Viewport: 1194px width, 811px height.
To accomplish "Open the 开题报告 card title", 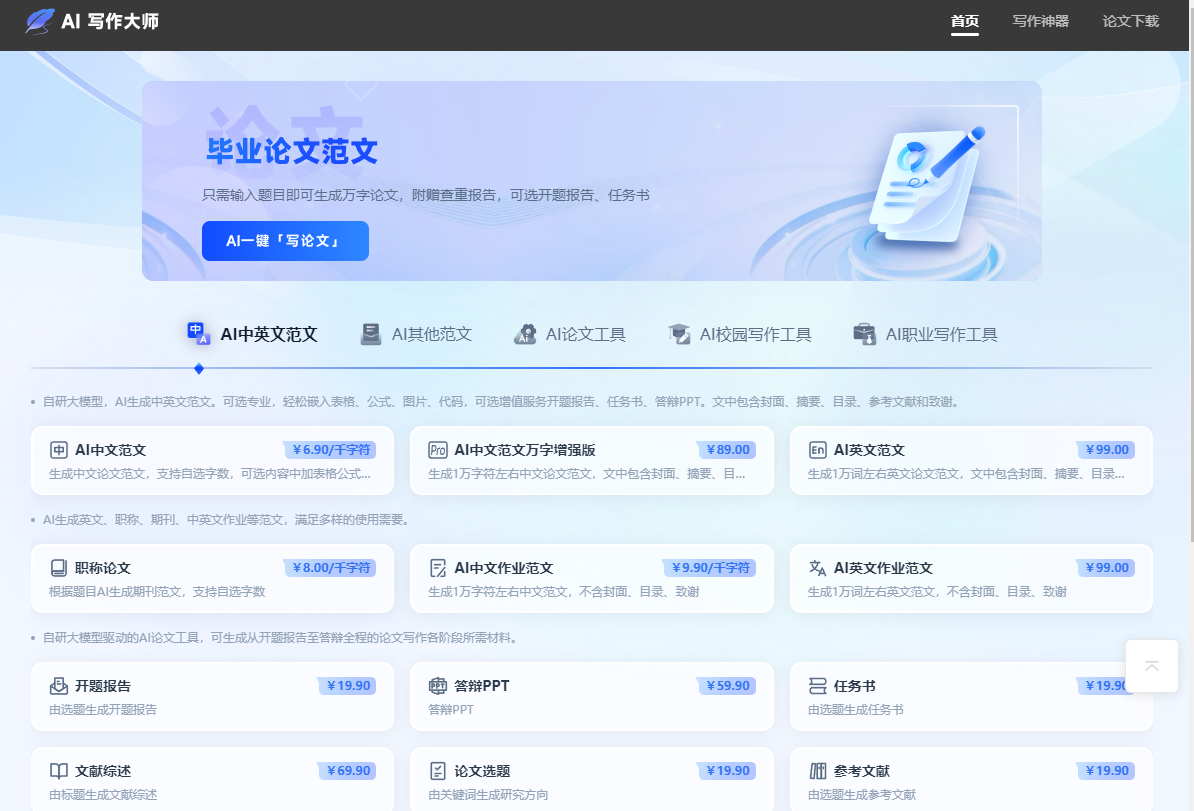I will [103, 686].
